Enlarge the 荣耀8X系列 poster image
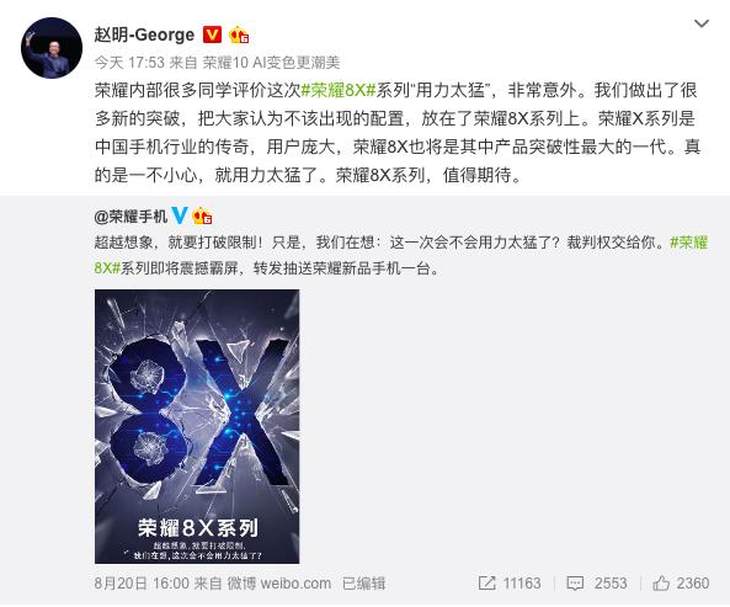Image resolution: width=730 pixels, height=607 pixels. point(197,426)
